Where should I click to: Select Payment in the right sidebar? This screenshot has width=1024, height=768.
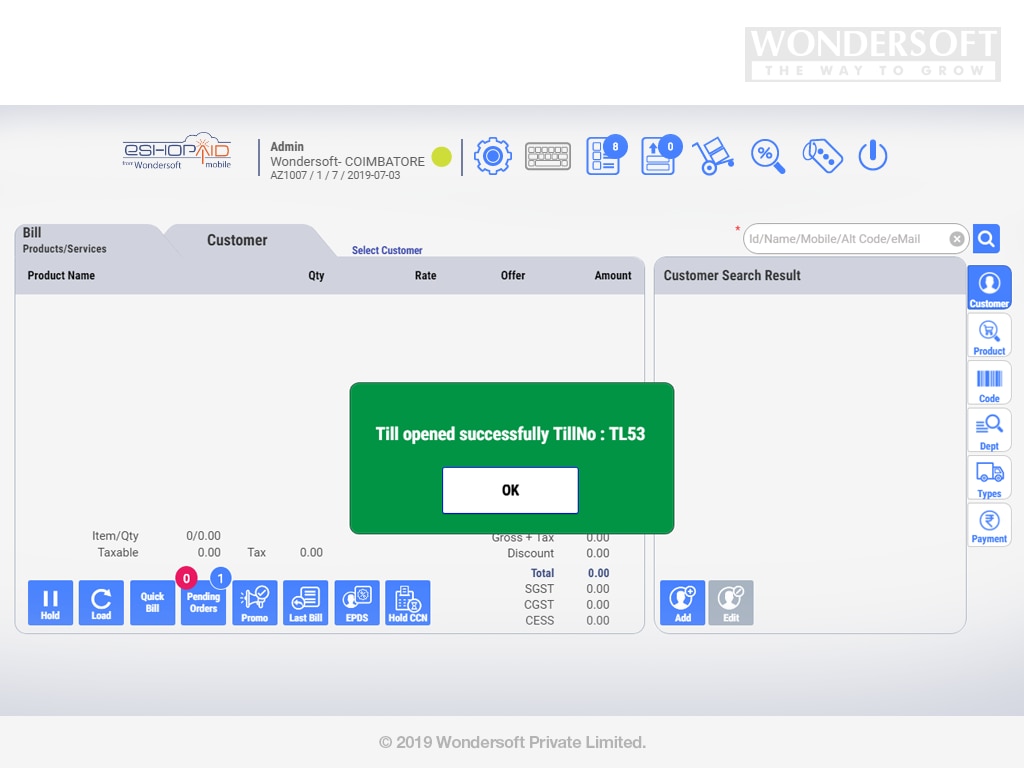point(989,525)
